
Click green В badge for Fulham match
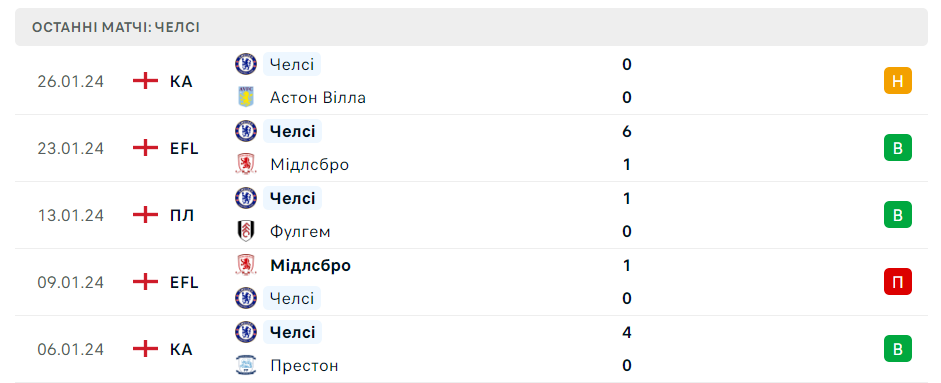click(898, 214)
